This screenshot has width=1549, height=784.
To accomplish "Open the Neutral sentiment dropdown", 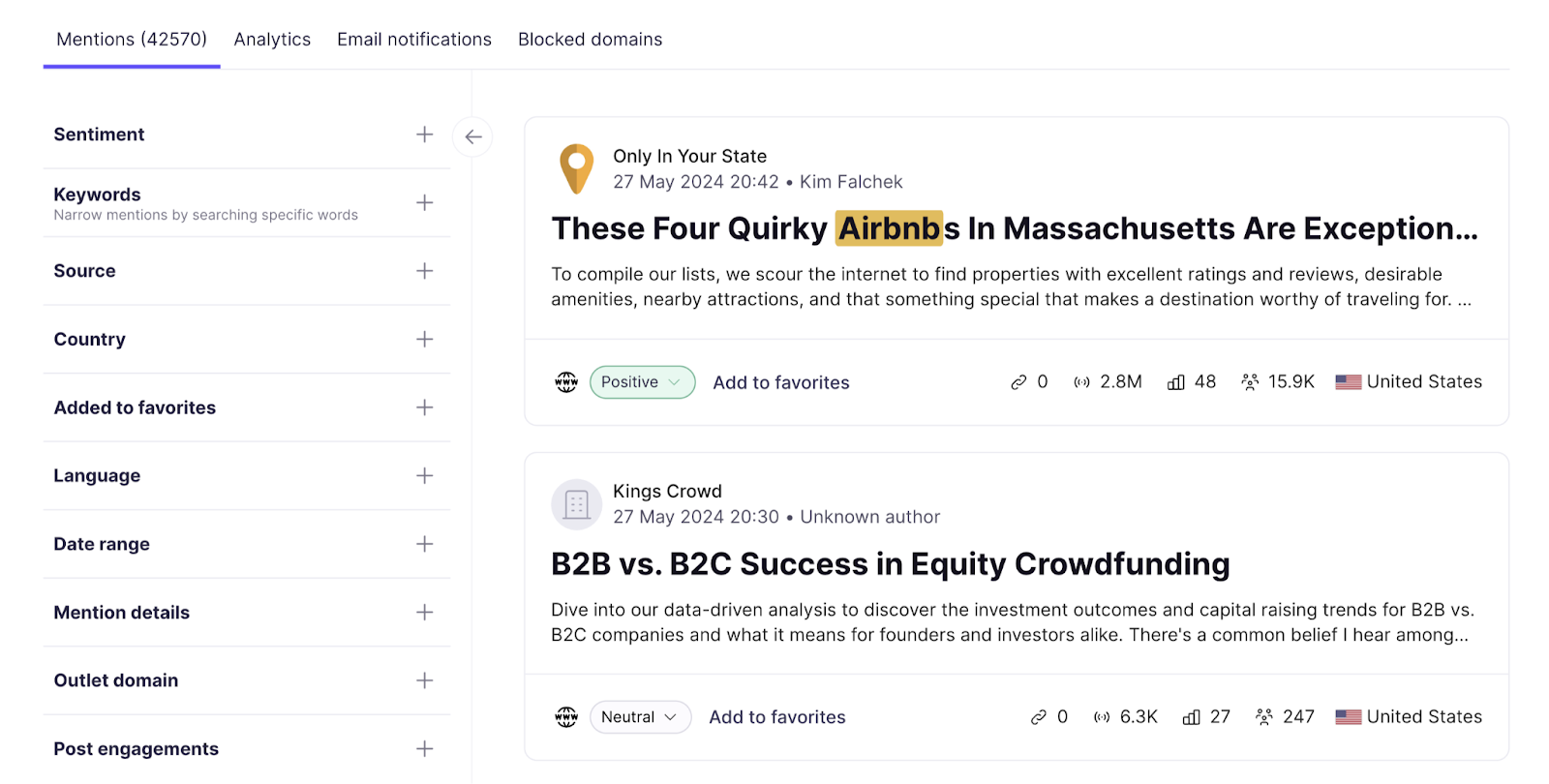I will coord(640,716).
